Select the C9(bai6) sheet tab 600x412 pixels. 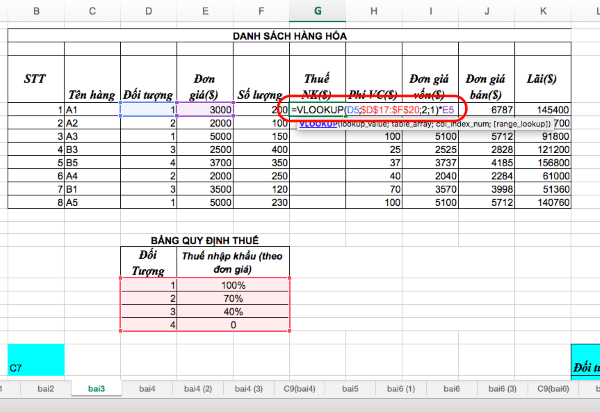pos(553,389)
